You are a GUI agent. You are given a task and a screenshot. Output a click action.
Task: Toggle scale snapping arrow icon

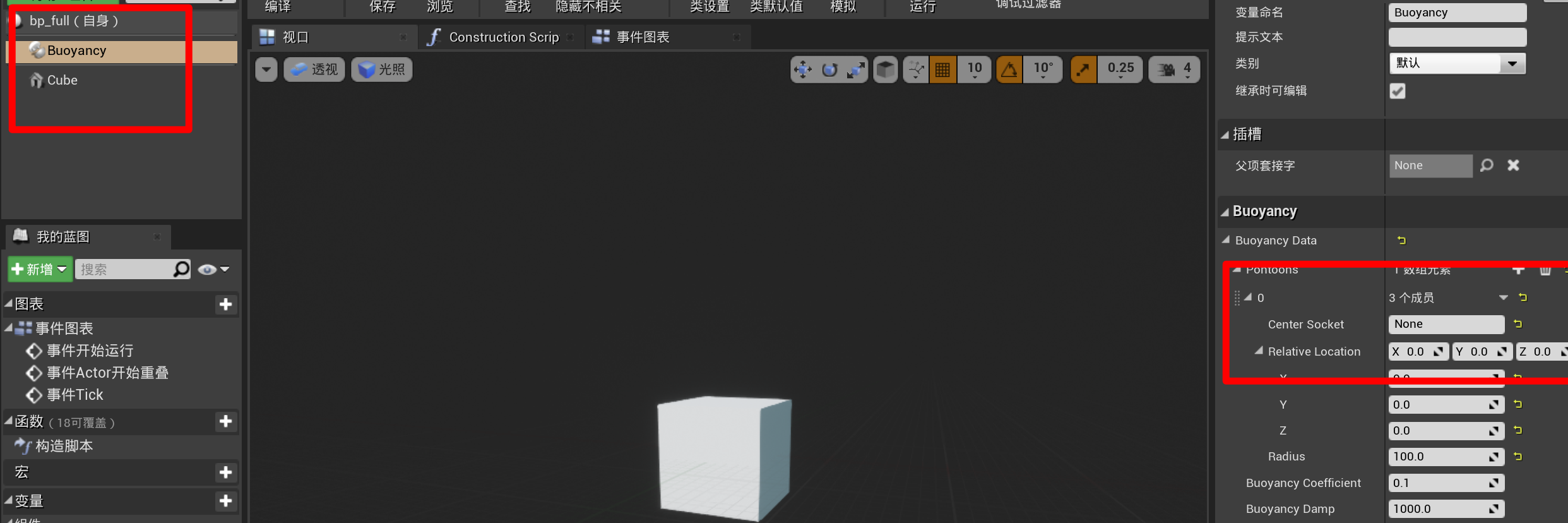coord(1083,69)
